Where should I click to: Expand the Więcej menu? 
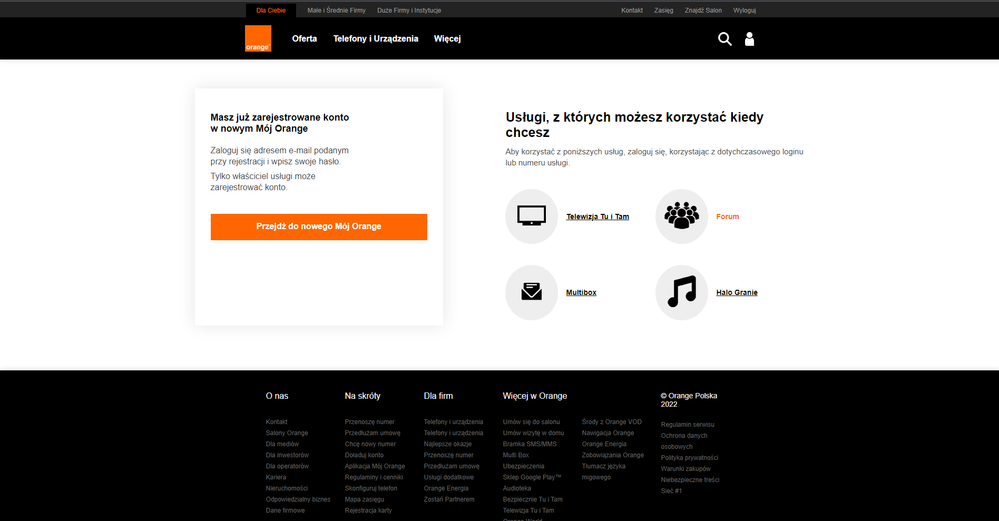pyautogui.click(x=447, y=39)
